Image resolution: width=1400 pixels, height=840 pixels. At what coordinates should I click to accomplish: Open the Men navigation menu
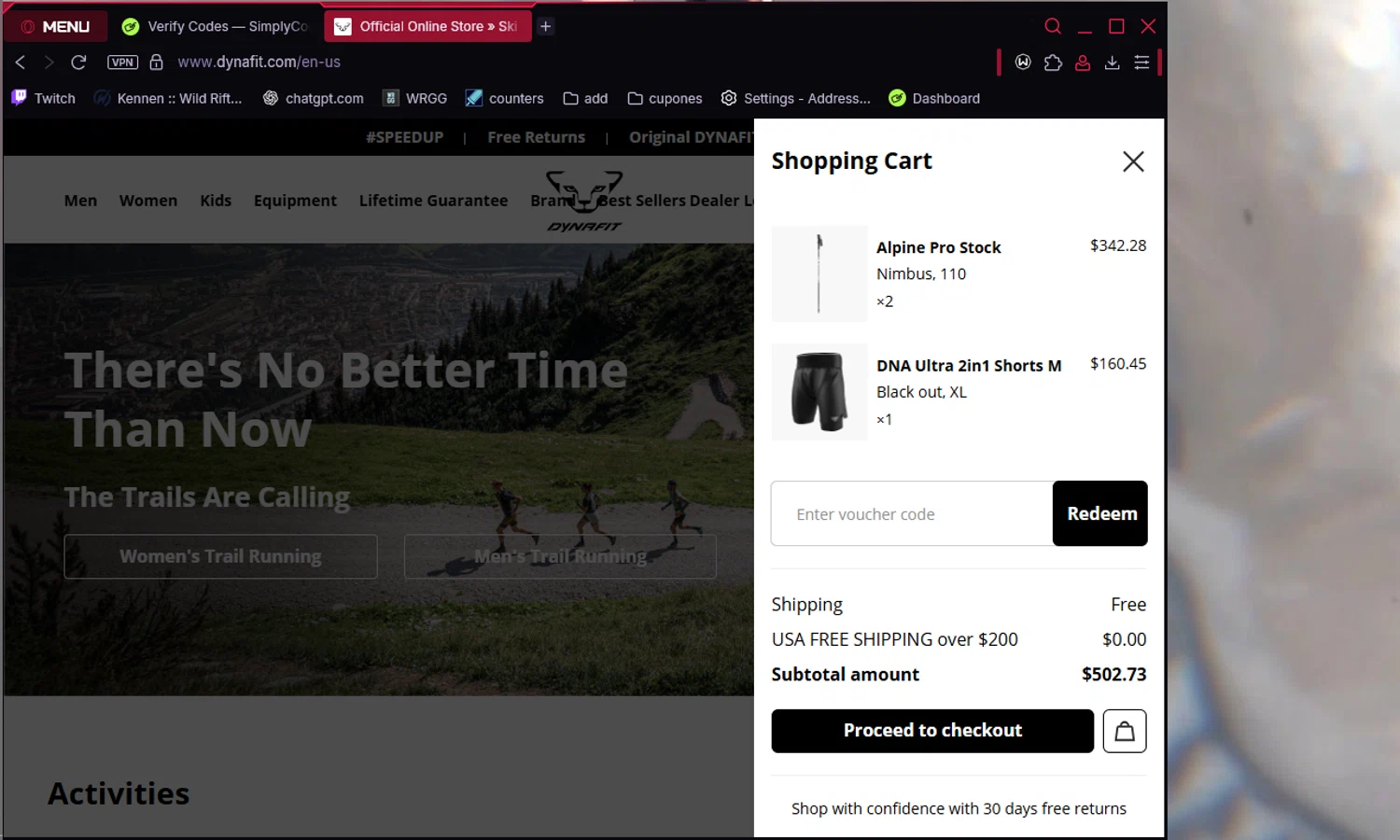coord(80,201)
